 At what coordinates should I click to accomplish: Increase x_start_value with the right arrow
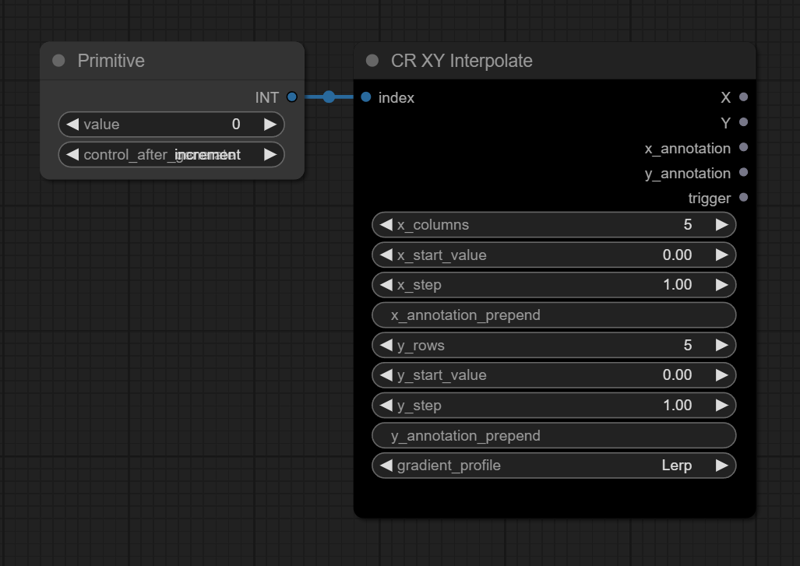(x=721, y=255)
